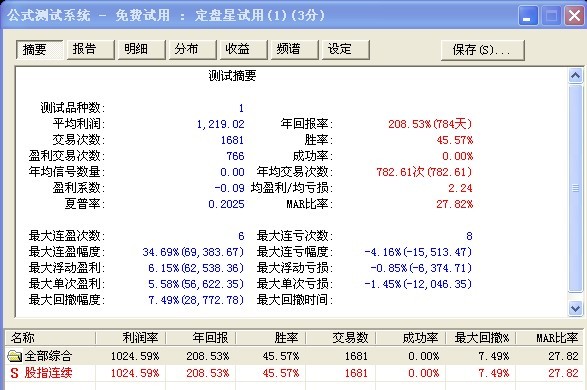Click 1024.59% in the 股指连续 row
The image size is (587, 390).
click(x=135, y=373)
